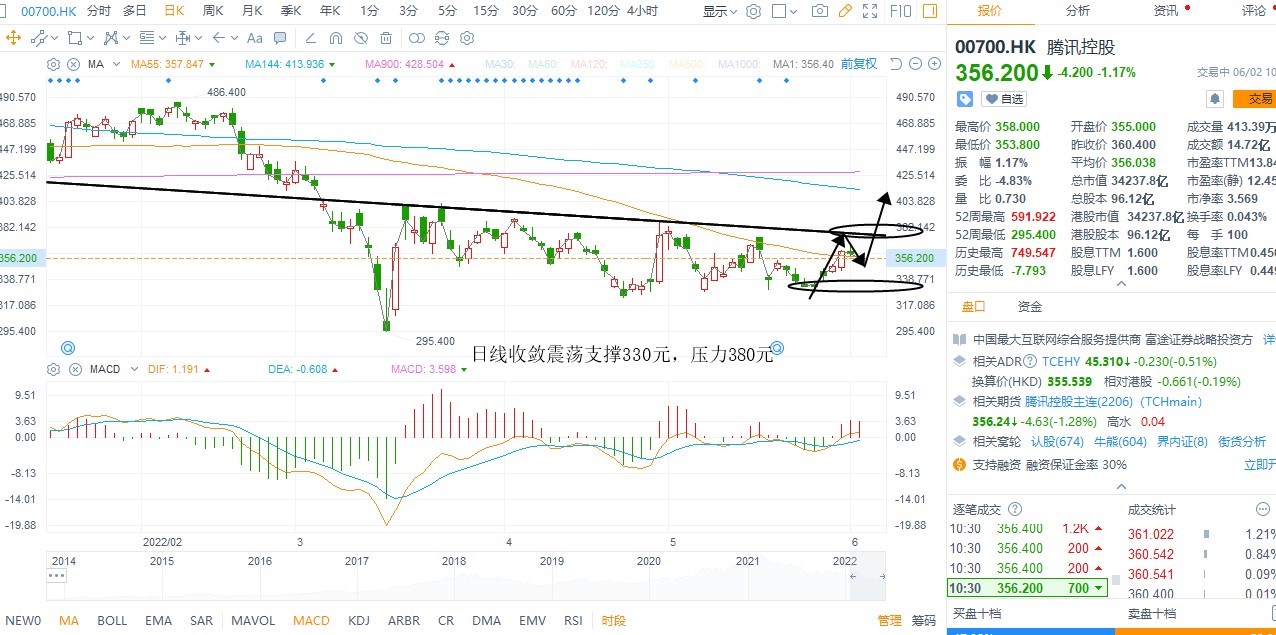Open the 分析 analysis tab

click(1078, 11)
